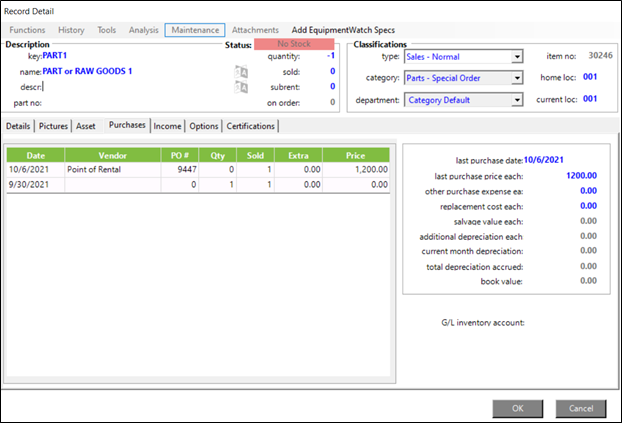Click the lookup icon beside the descr field
622x423 pixels.
pos(240,87)
